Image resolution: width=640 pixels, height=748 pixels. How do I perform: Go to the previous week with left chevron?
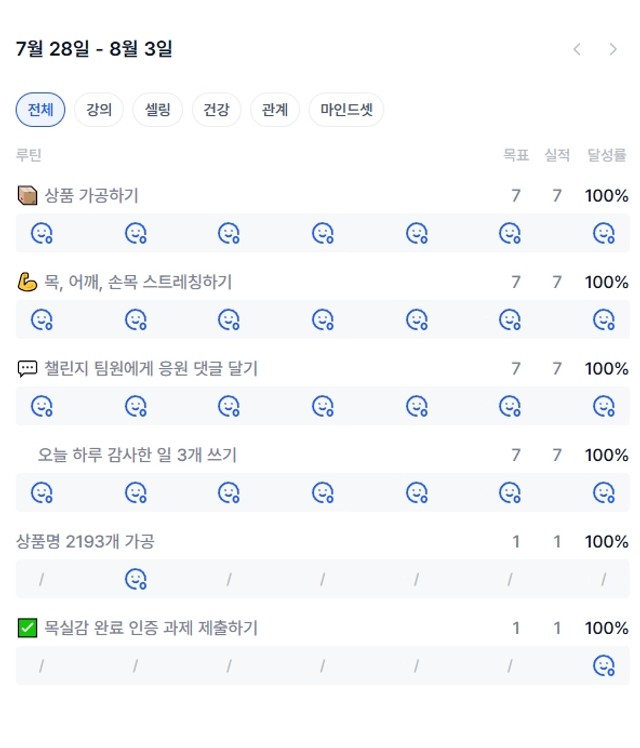[577, 49]
